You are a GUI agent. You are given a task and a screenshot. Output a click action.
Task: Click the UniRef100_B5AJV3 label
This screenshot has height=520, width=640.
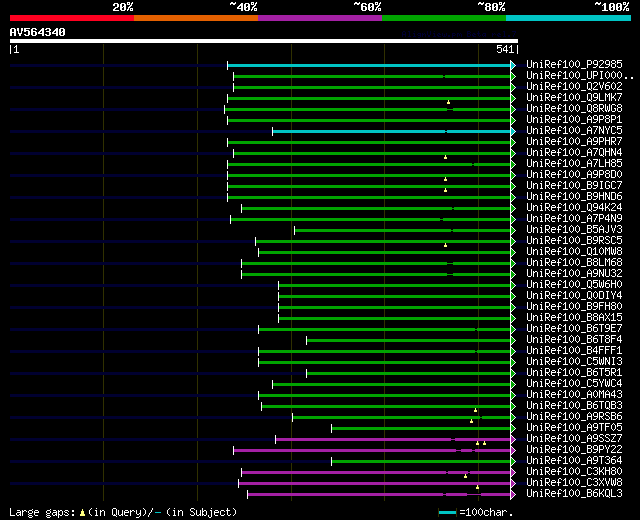574,229
